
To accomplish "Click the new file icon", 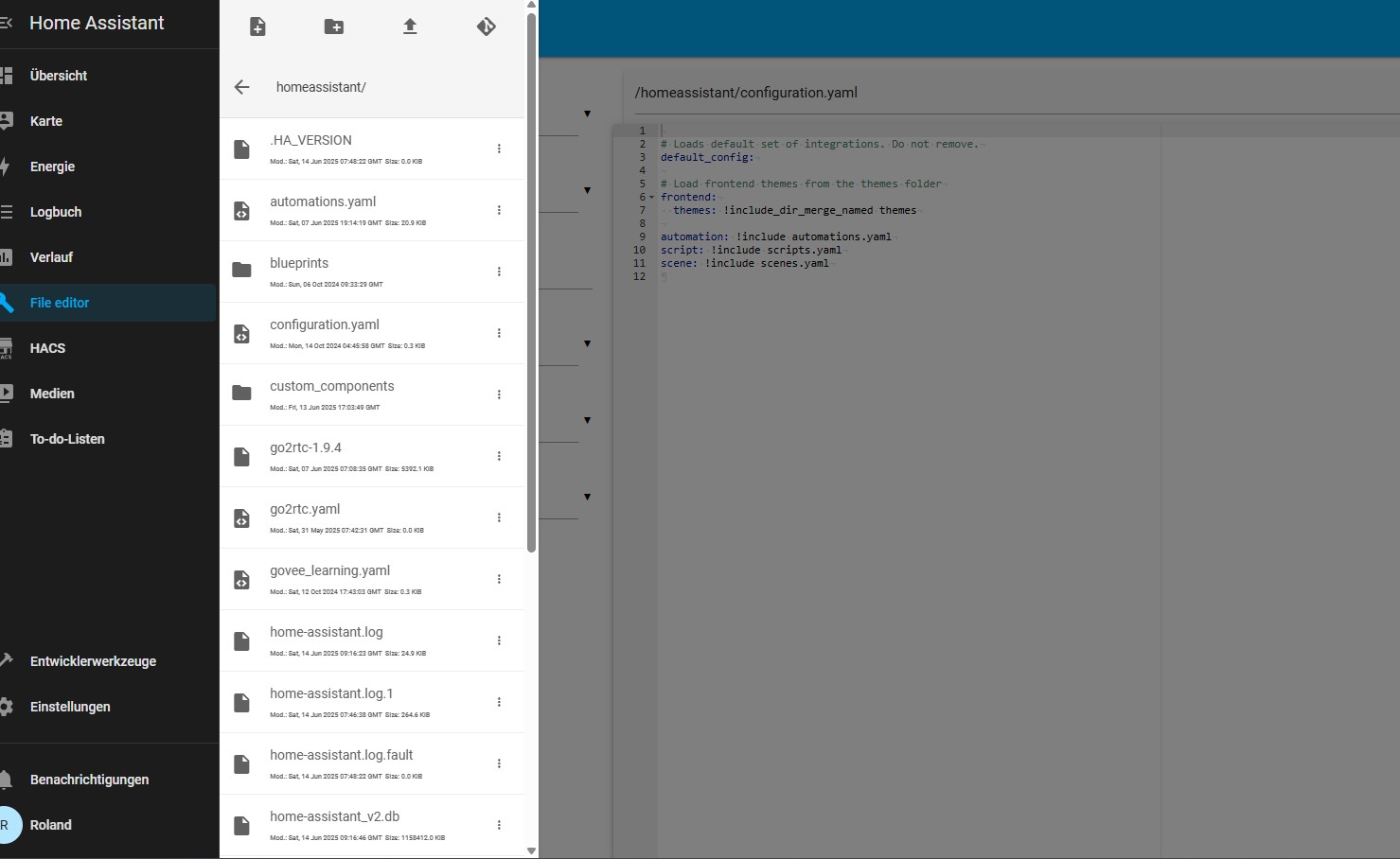I will point(257,27).
